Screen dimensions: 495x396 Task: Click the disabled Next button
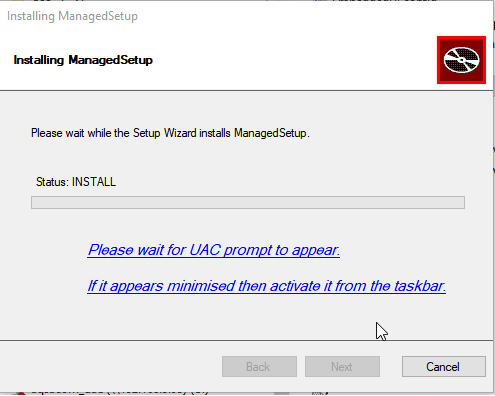pos(342,367)
